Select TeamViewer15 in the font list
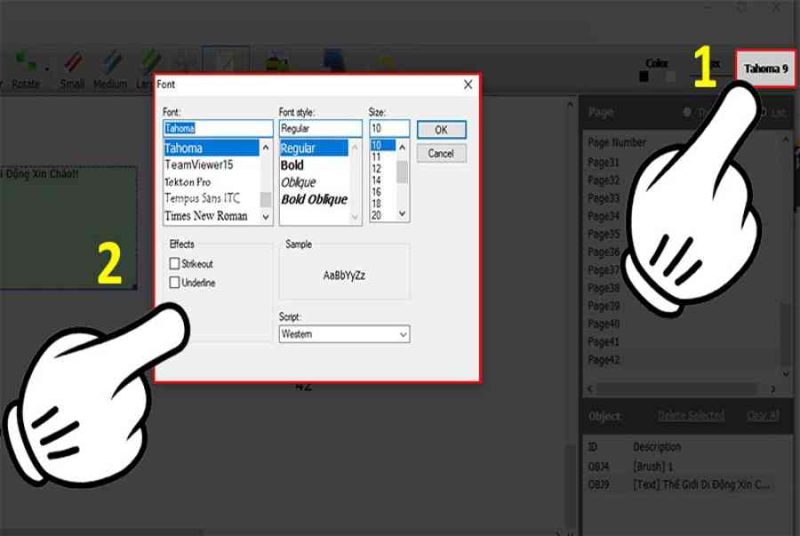Screen dimensions: 800x536 (x=211, y=165)
